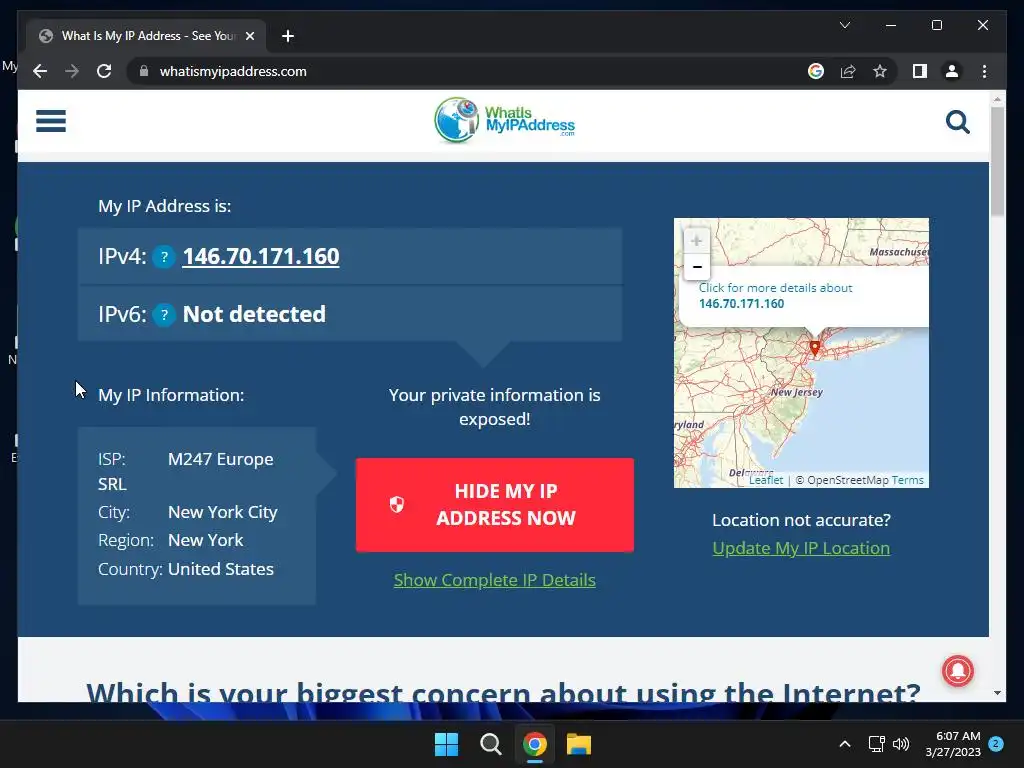Click Update My IP Location link
Screen dimensions: 1024x768
801,548
